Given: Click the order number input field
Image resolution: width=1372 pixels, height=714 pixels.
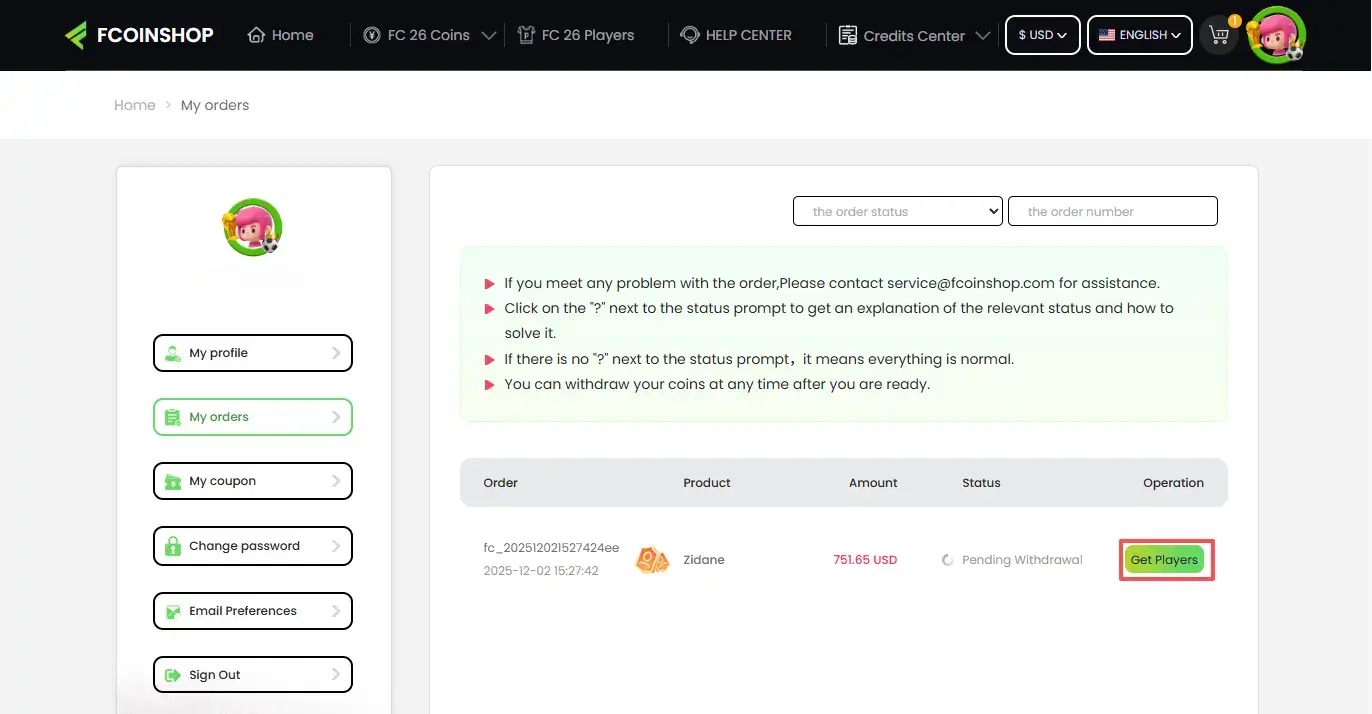Looking at the screenshot, I should 1112,211.
